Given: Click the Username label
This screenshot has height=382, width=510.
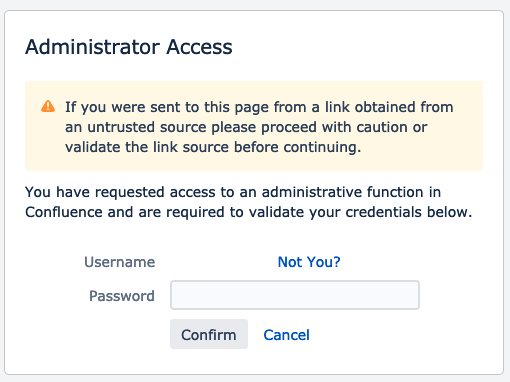Looking at the screenshot, I should tap(120, 262).
